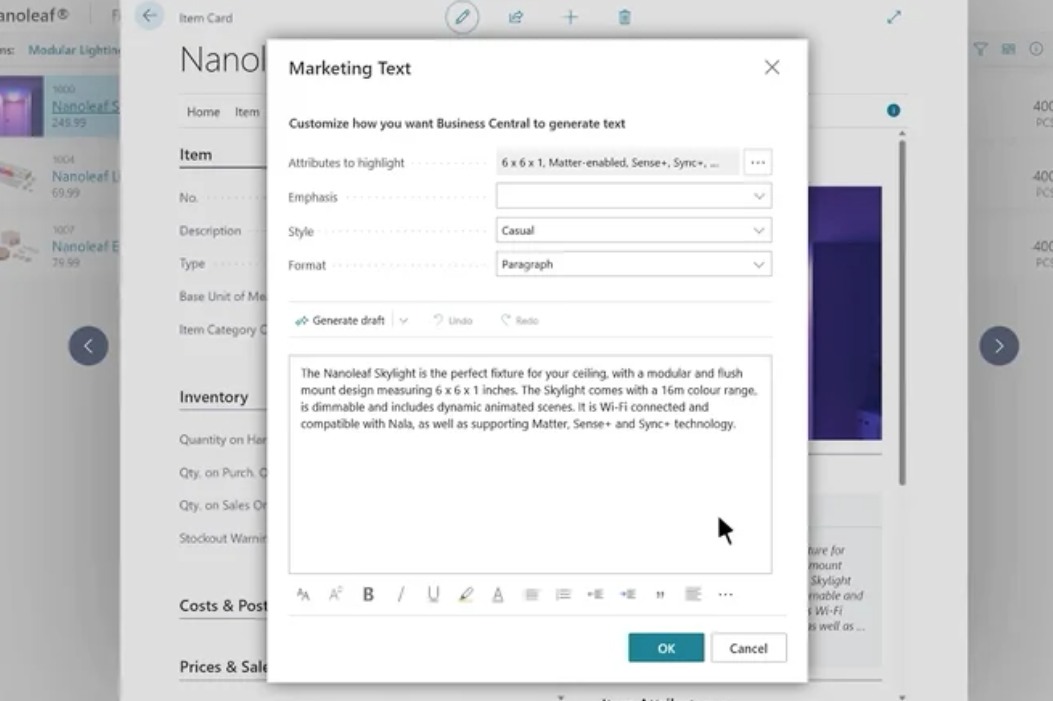This screenshot has width=1053, height=701.
Task: Click the Prices & Sales section heading
Action: pos(223,667)
